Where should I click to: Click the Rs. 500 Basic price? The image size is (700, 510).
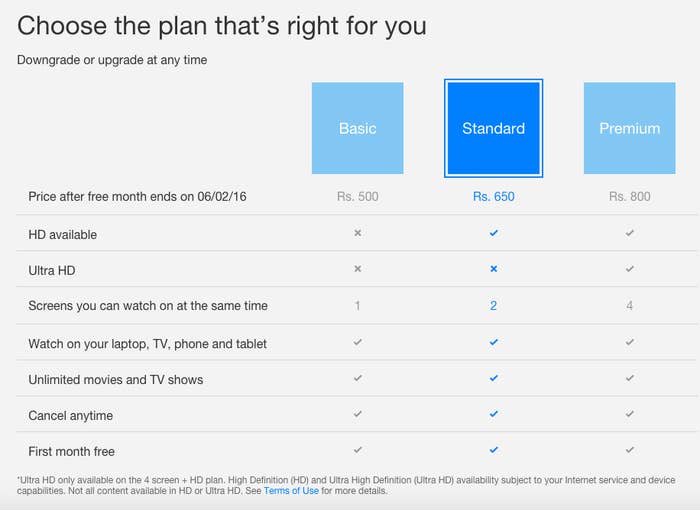(358, 196)
